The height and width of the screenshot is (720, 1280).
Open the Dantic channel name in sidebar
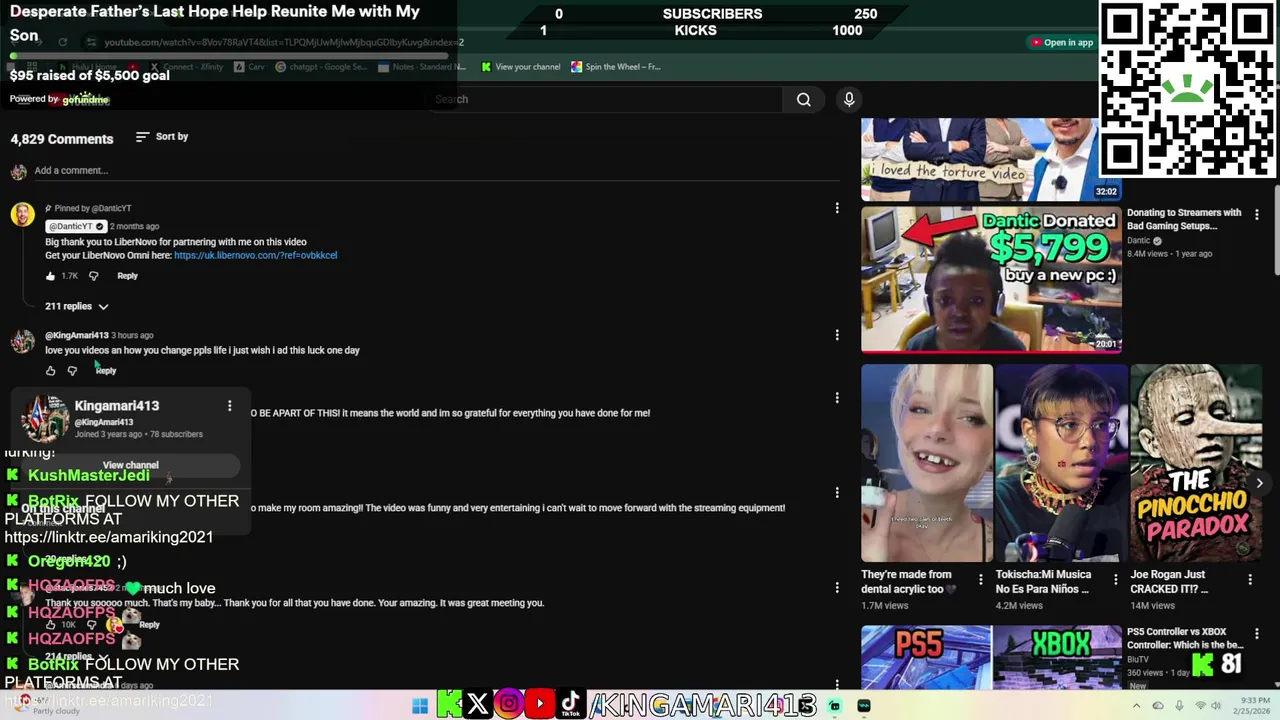point(1139,241)
